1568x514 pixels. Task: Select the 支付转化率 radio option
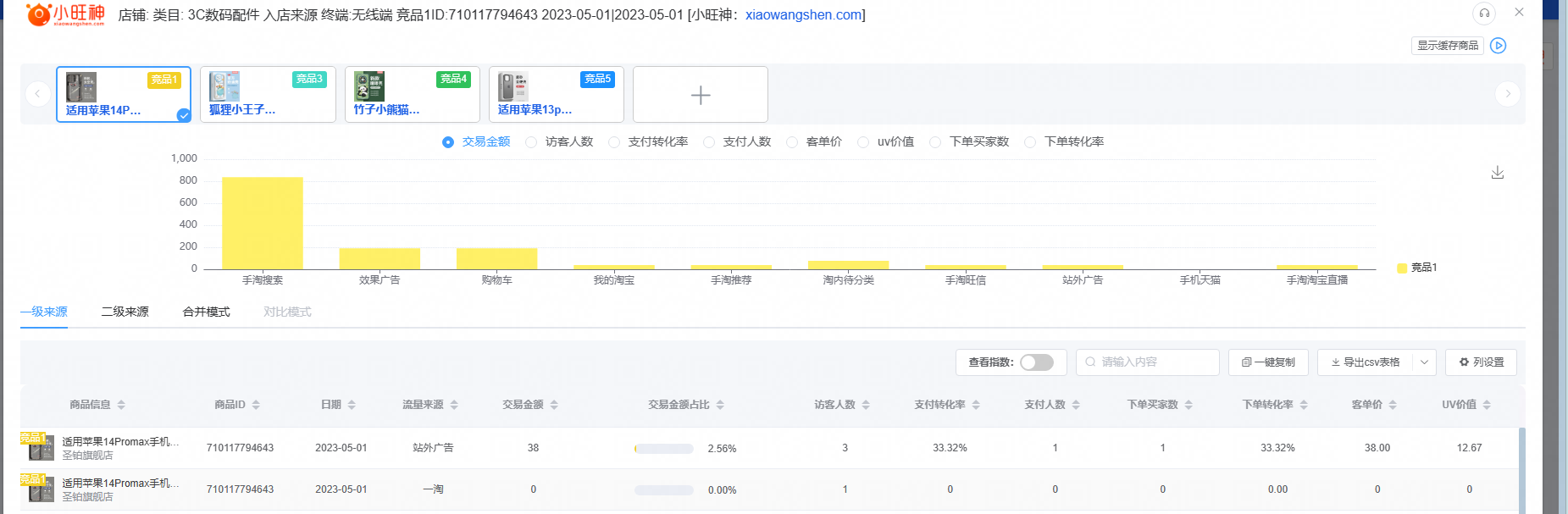click(x=614, y=142)
